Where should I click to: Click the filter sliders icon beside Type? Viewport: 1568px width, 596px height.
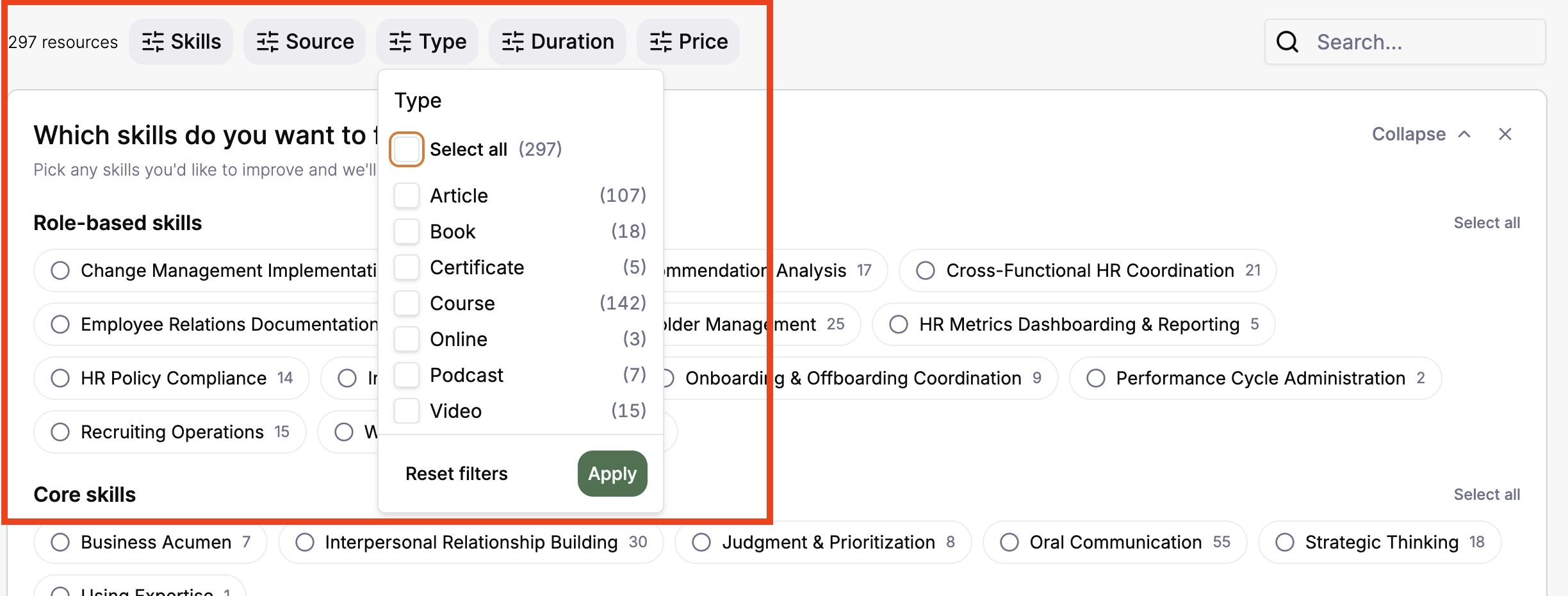[x=400, y=42]
